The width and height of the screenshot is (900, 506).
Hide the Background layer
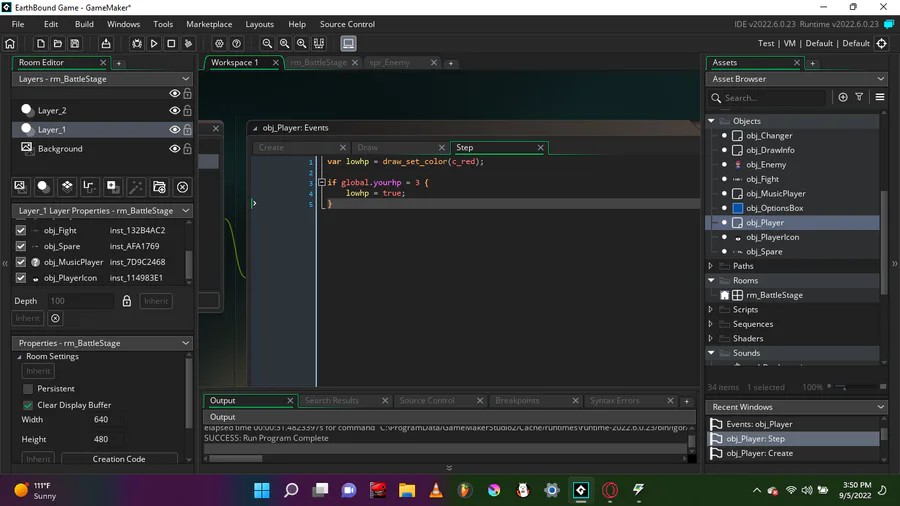174,149
